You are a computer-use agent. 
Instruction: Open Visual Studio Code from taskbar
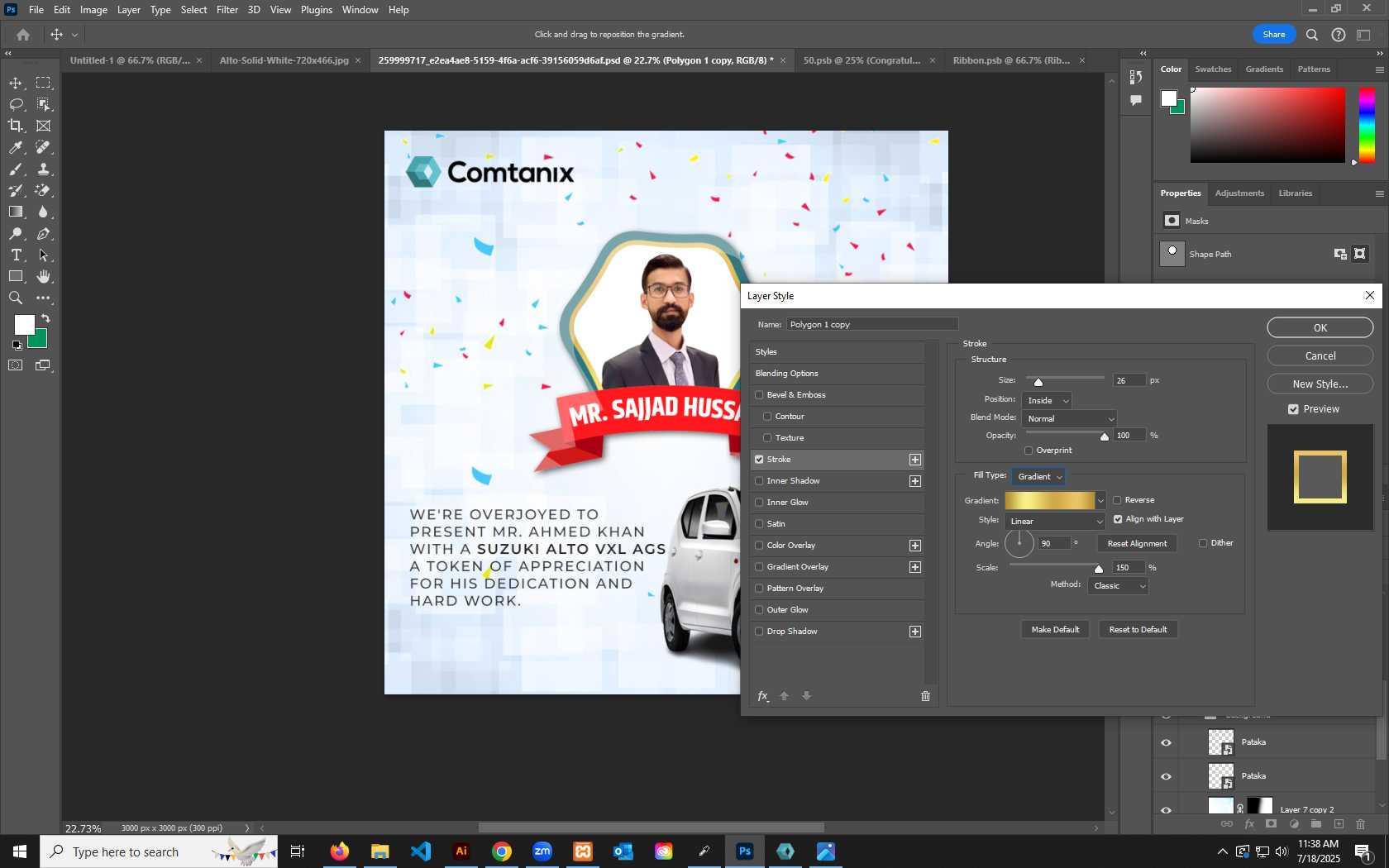(x=421, y=851)
